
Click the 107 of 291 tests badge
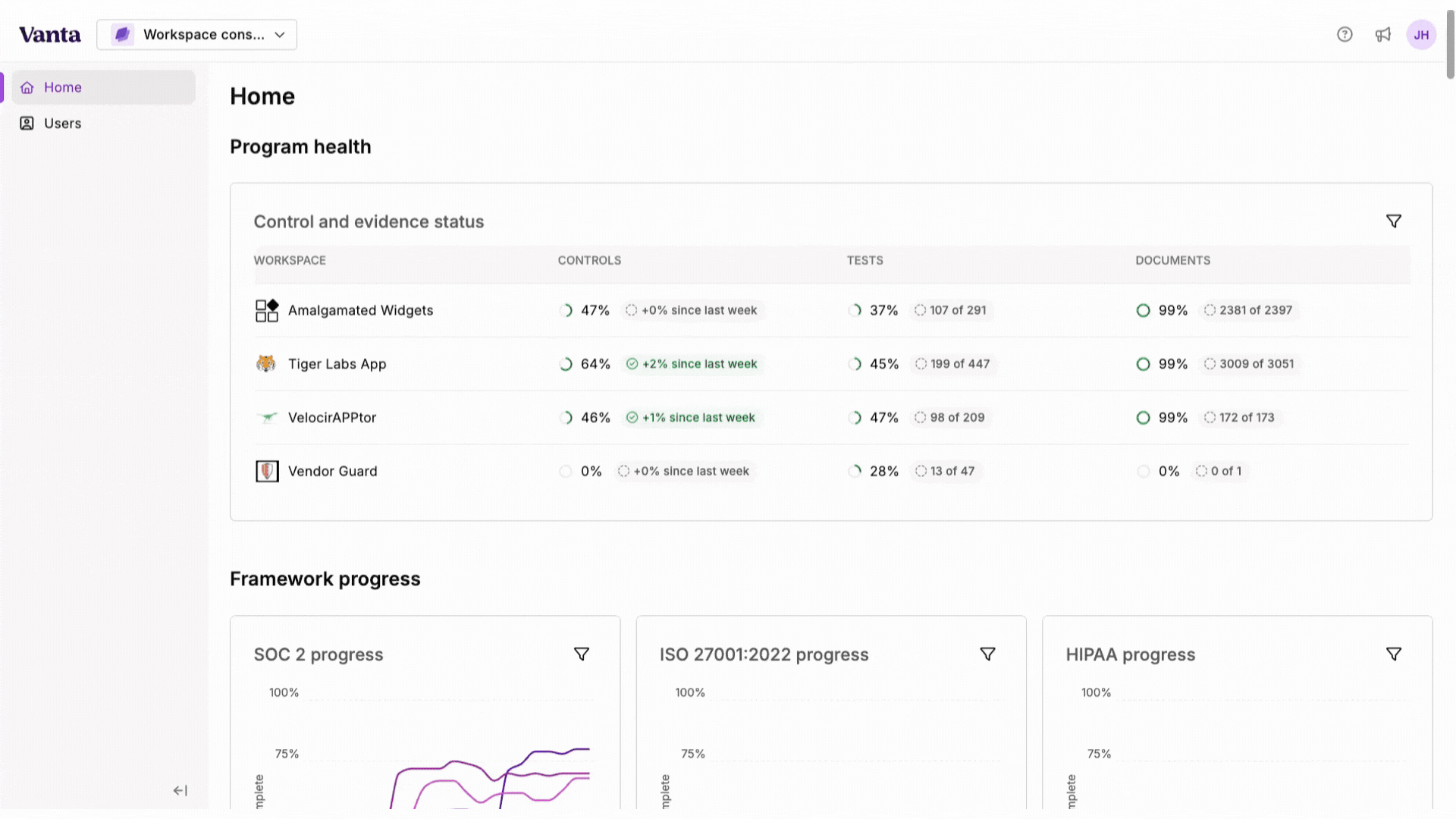point(951,310)
